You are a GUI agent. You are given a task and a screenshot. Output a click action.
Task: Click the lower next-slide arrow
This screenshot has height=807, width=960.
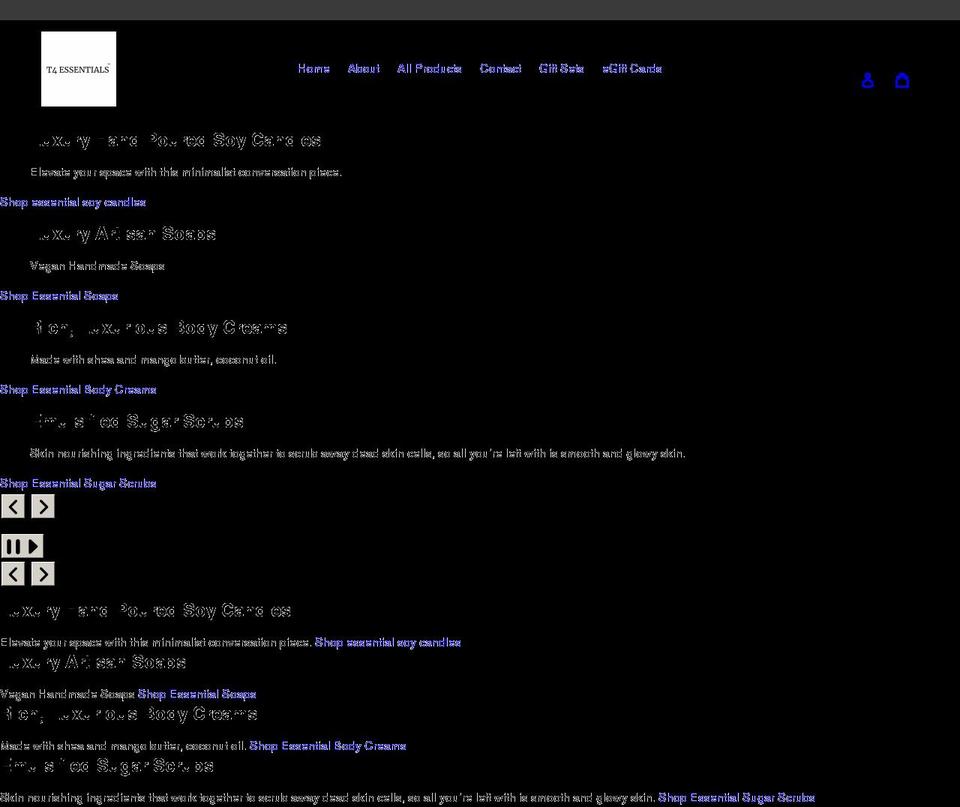(42, 573)
